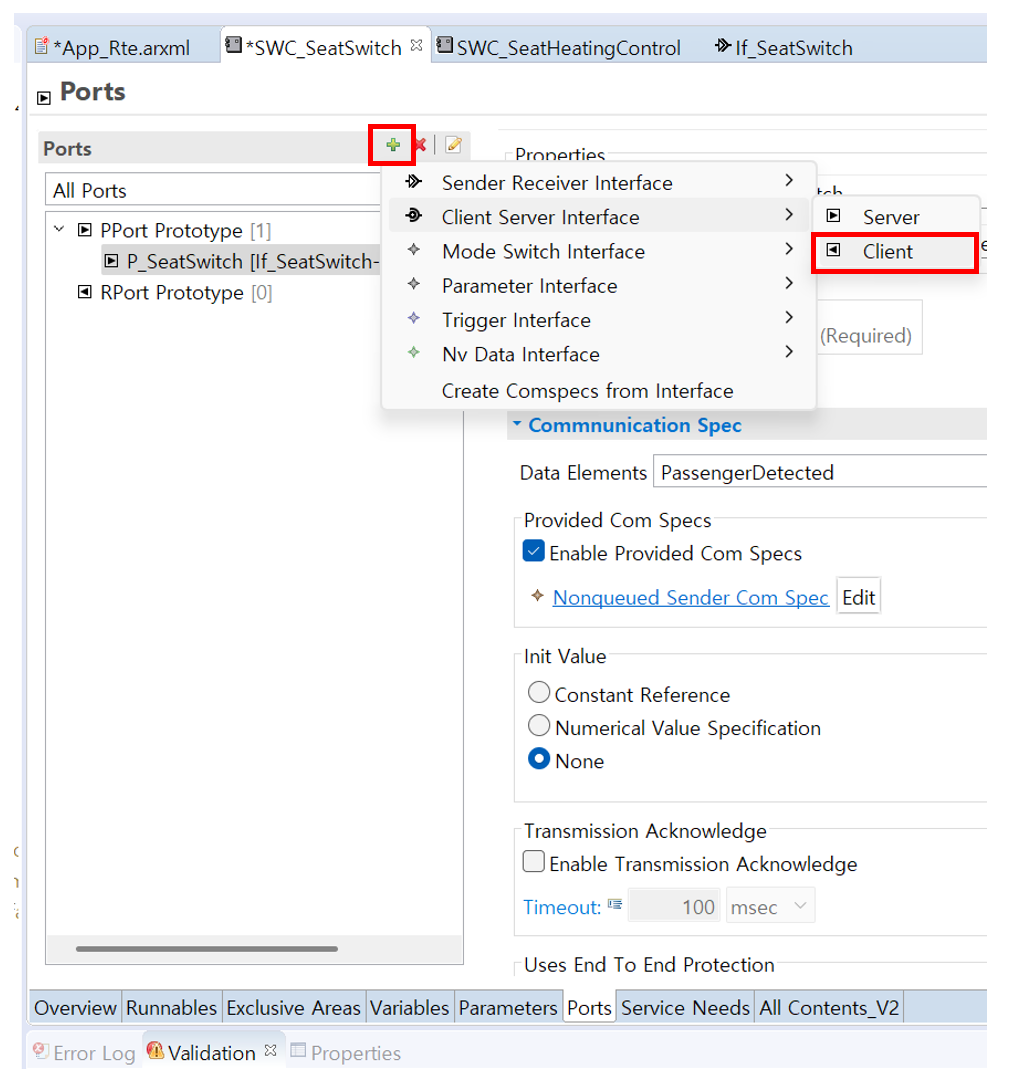
Task: Pick Server from the submenu
Action: (895, 217)
